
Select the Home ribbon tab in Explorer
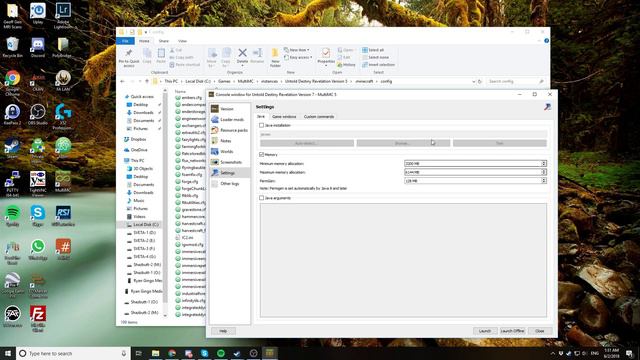click(144, 41)
